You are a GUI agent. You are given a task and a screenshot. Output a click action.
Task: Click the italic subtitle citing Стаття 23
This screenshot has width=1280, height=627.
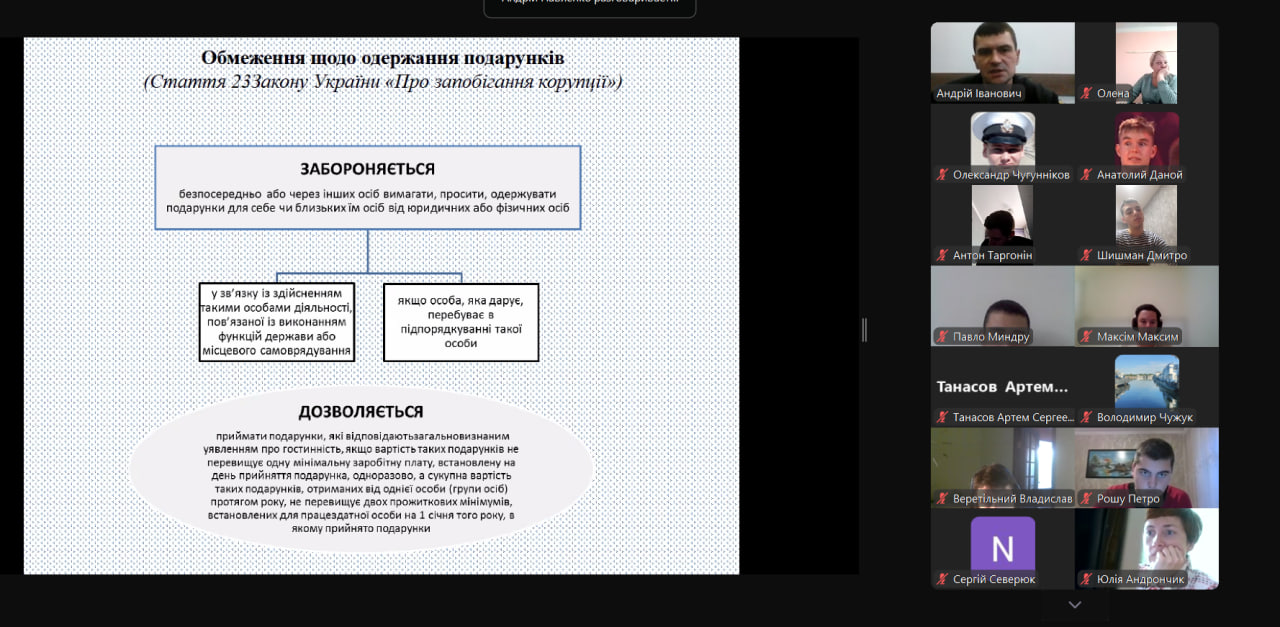[382, 82]
